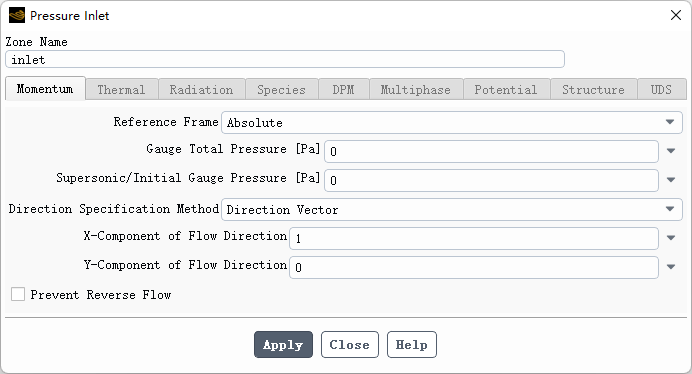Open Gauge Total Pressure options arrow
This screenshot has height=374, width=692.
coord(671,151)
